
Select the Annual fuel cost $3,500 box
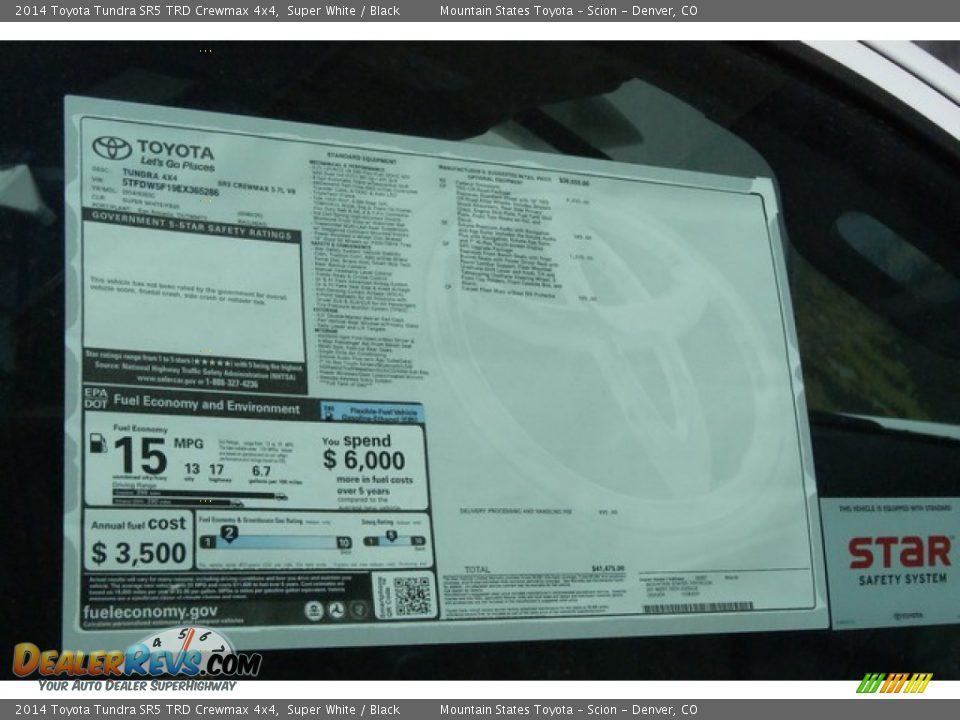coord(138,541)
